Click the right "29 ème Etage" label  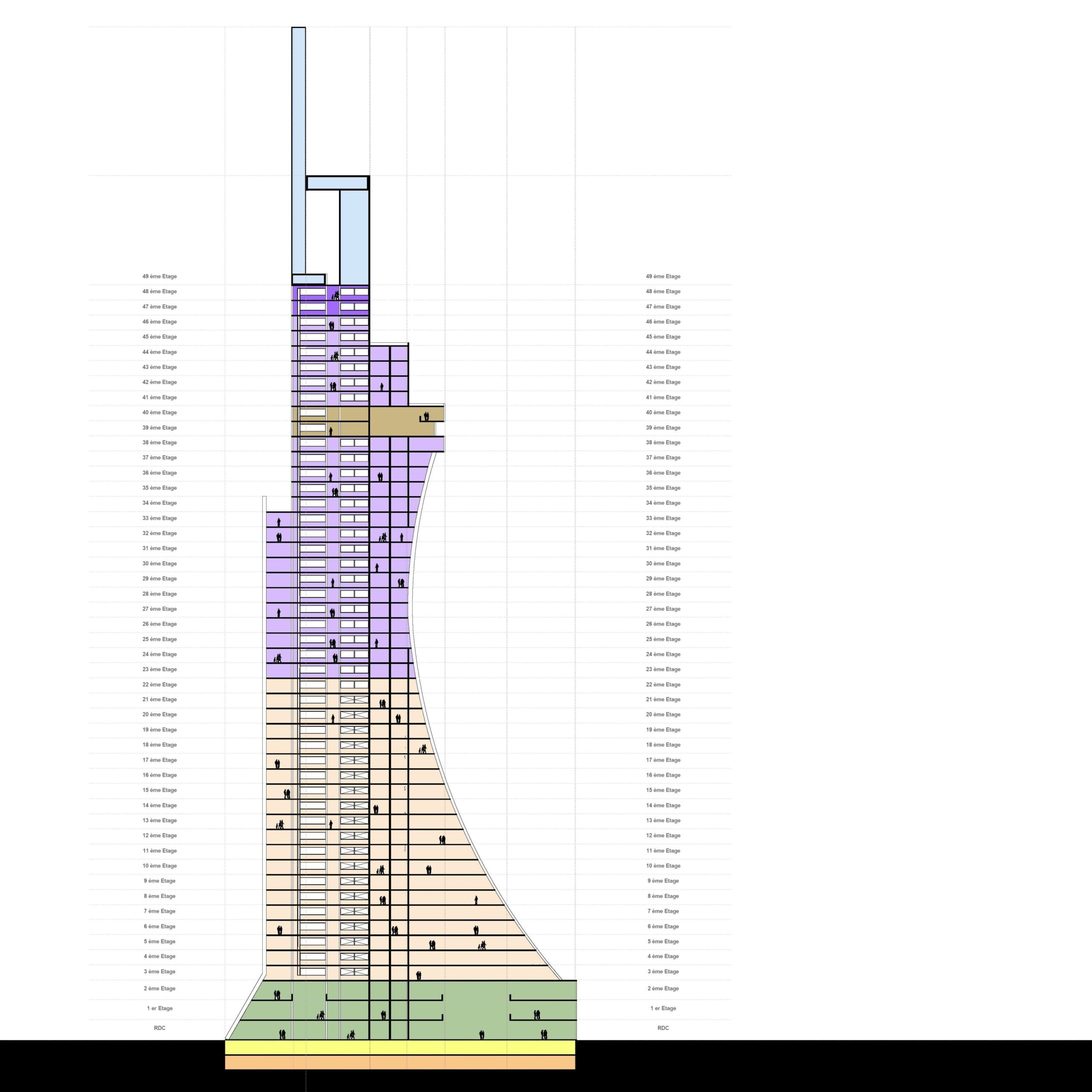[x=663, y=579]
